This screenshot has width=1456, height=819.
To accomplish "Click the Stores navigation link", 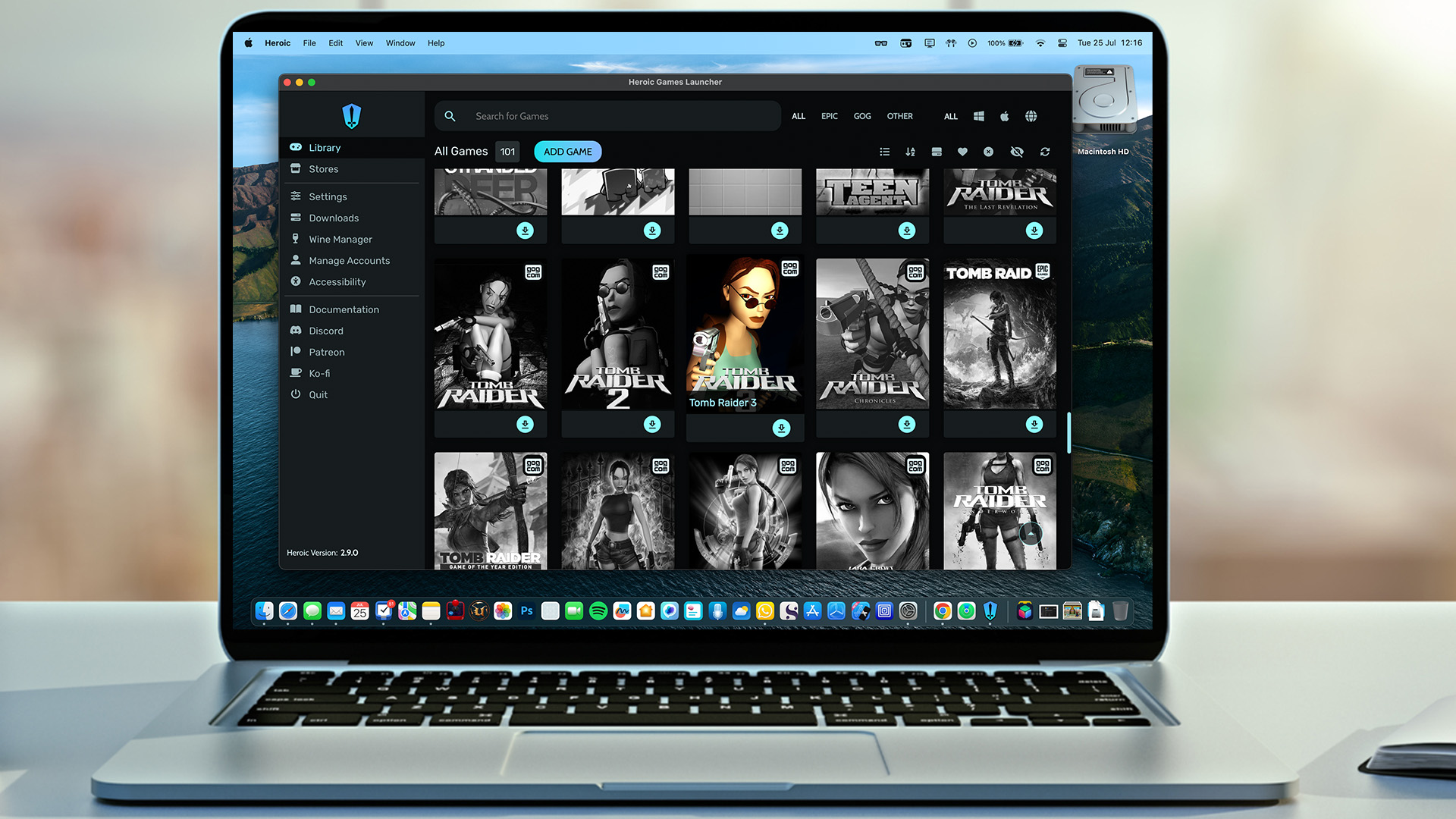I will [322, 168].
